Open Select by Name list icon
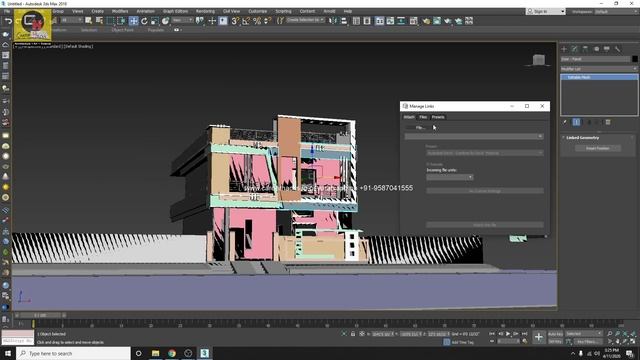 pyautogui.click(x=99, y=21)
